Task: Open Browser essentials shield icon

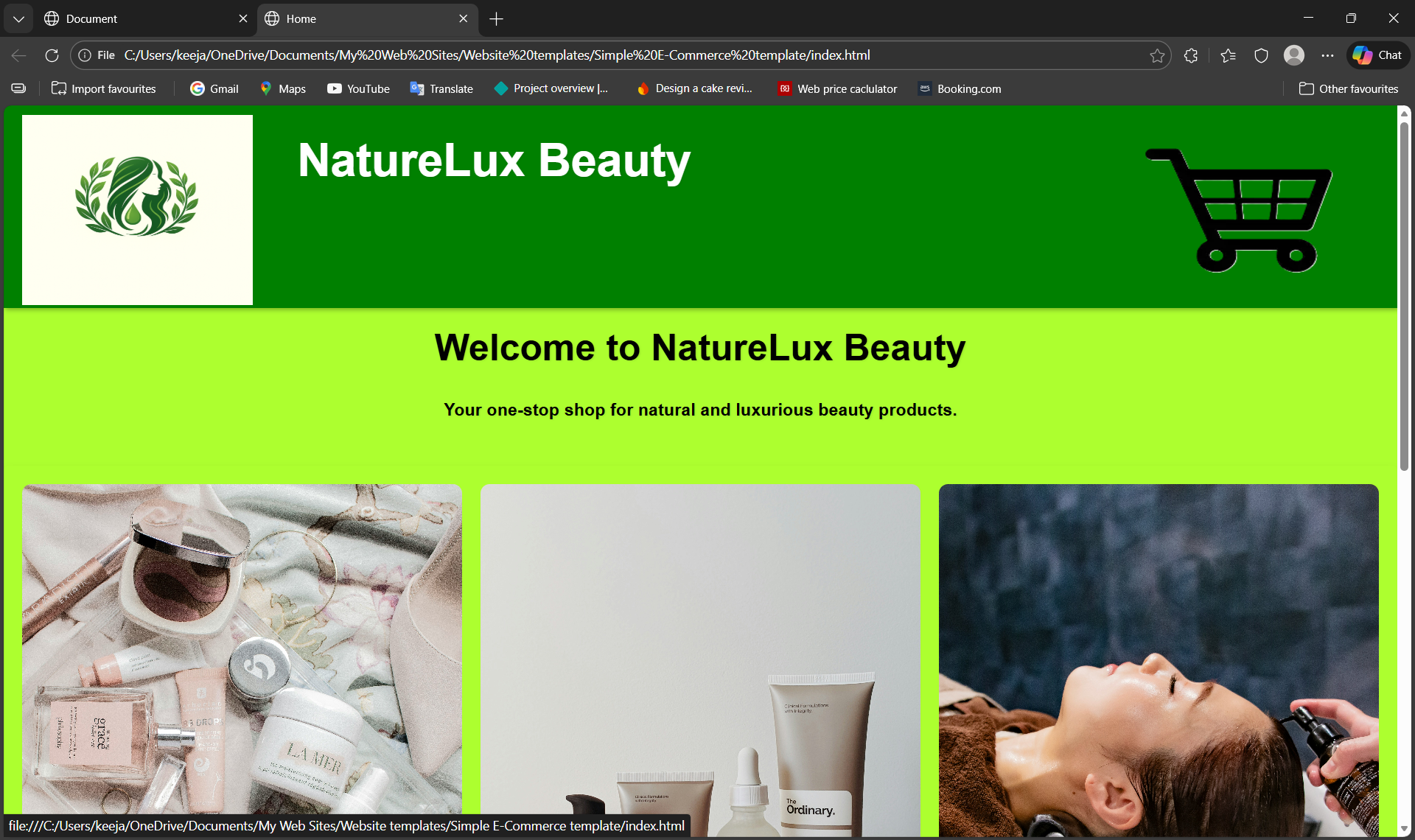Action: (x=1261, y=55)
